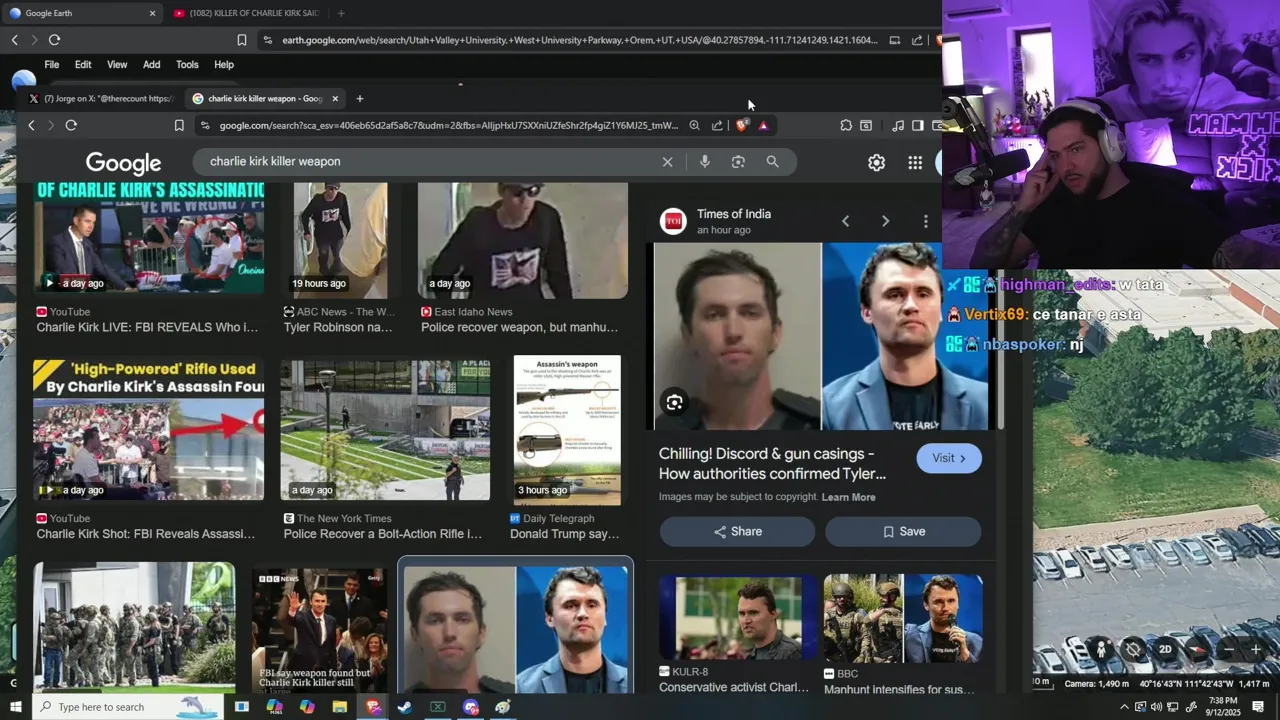Open the Add menu in Google Earth
Screen dimensions: 1280x720
tap(151, 64)
